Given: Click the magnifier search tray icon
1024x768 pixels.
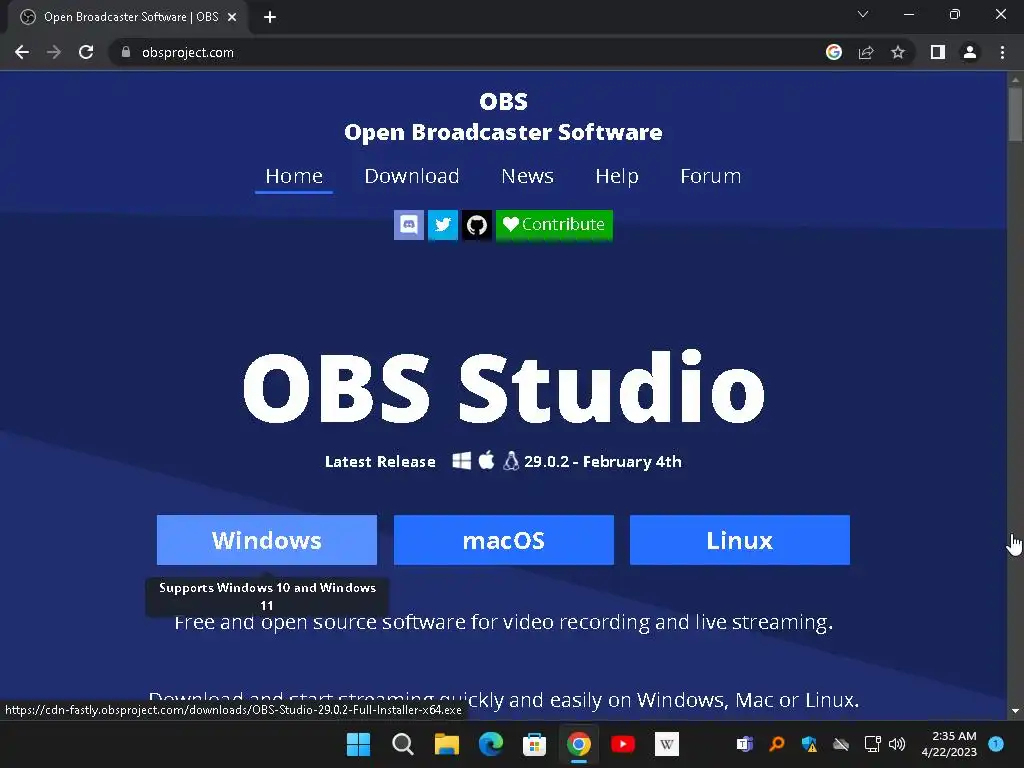Looking at the screenshot, I should [x=776, y=744].
